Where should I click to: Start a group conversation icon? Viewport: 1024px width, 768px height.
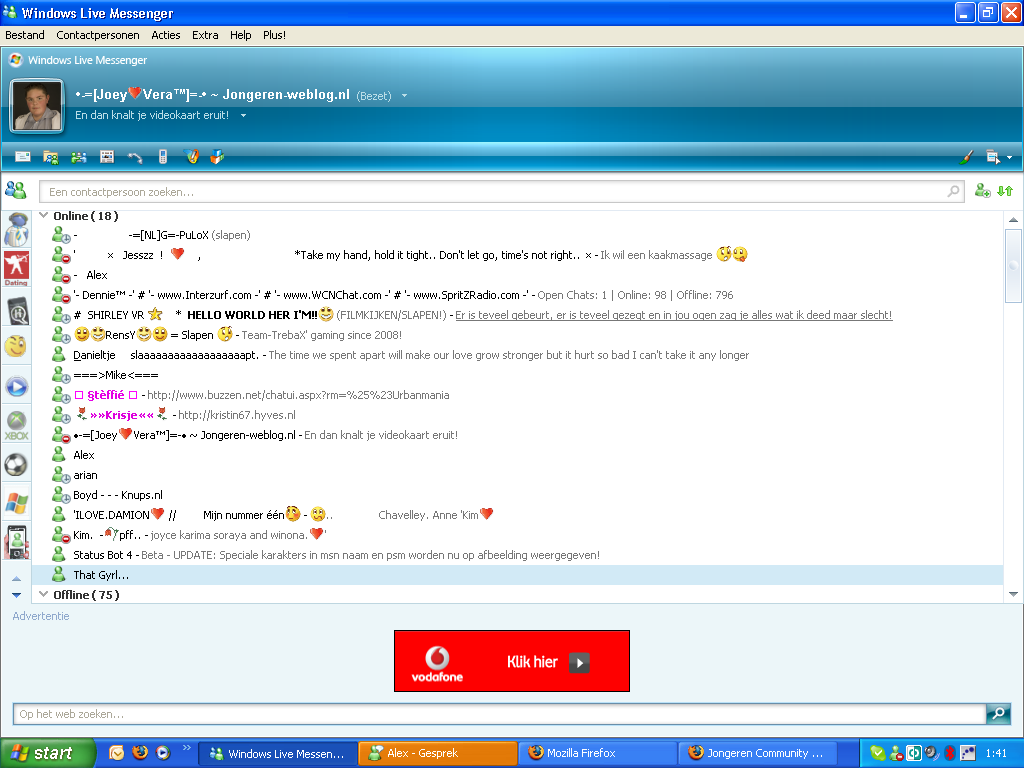point(78,157)
